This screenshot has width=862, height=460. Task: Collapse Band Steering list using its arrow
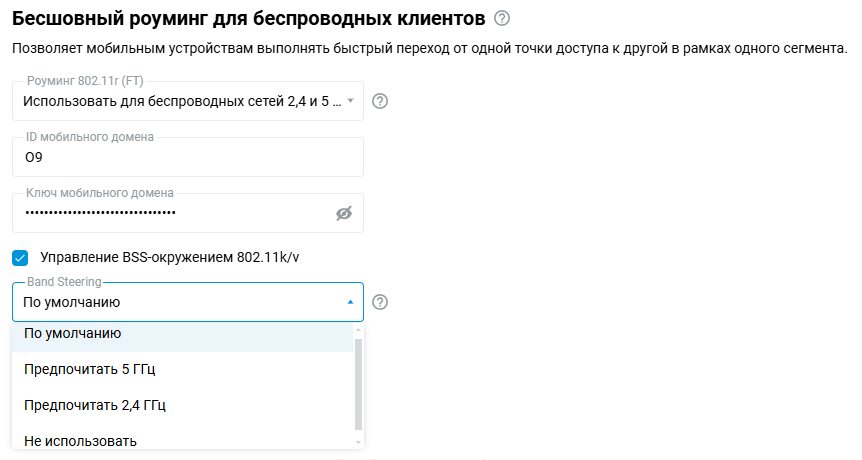pyautogui.click(x=350, y=302)
